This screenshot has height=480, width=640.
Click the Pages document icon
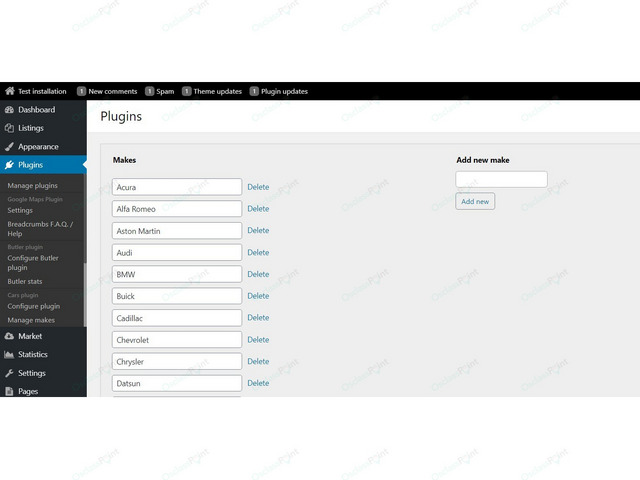(9, 391)
